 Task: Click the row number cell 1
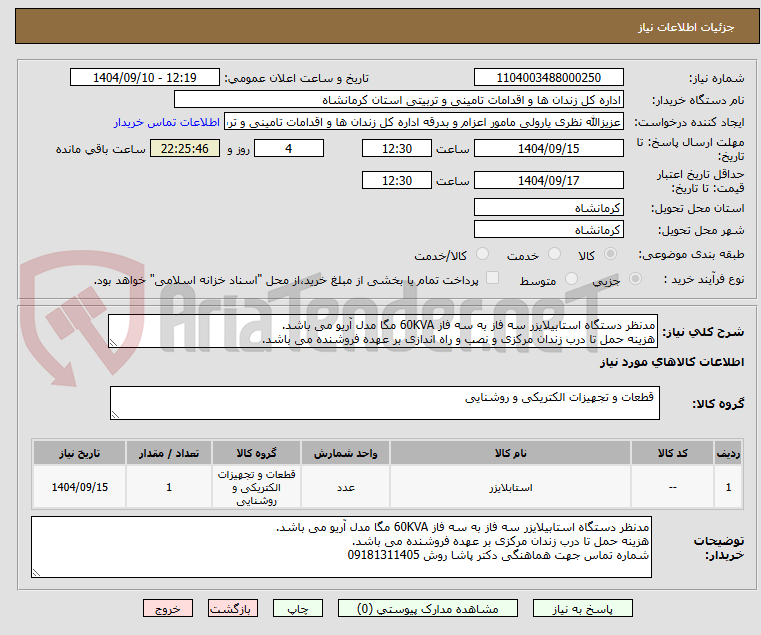click(728, 487)
